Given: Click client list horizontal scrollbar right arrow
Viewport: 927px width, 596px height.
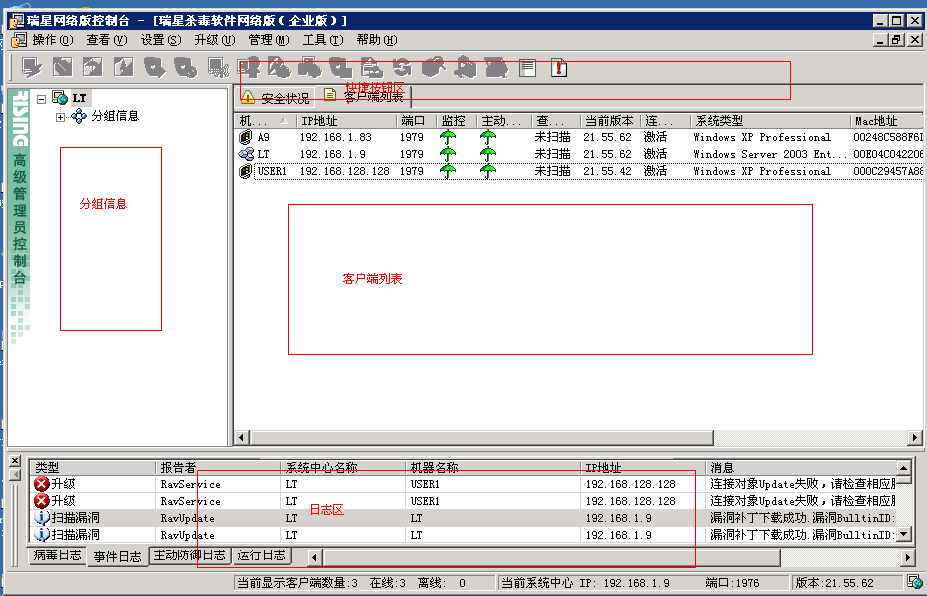Looking at the screenshot, I should coord(915,438).
